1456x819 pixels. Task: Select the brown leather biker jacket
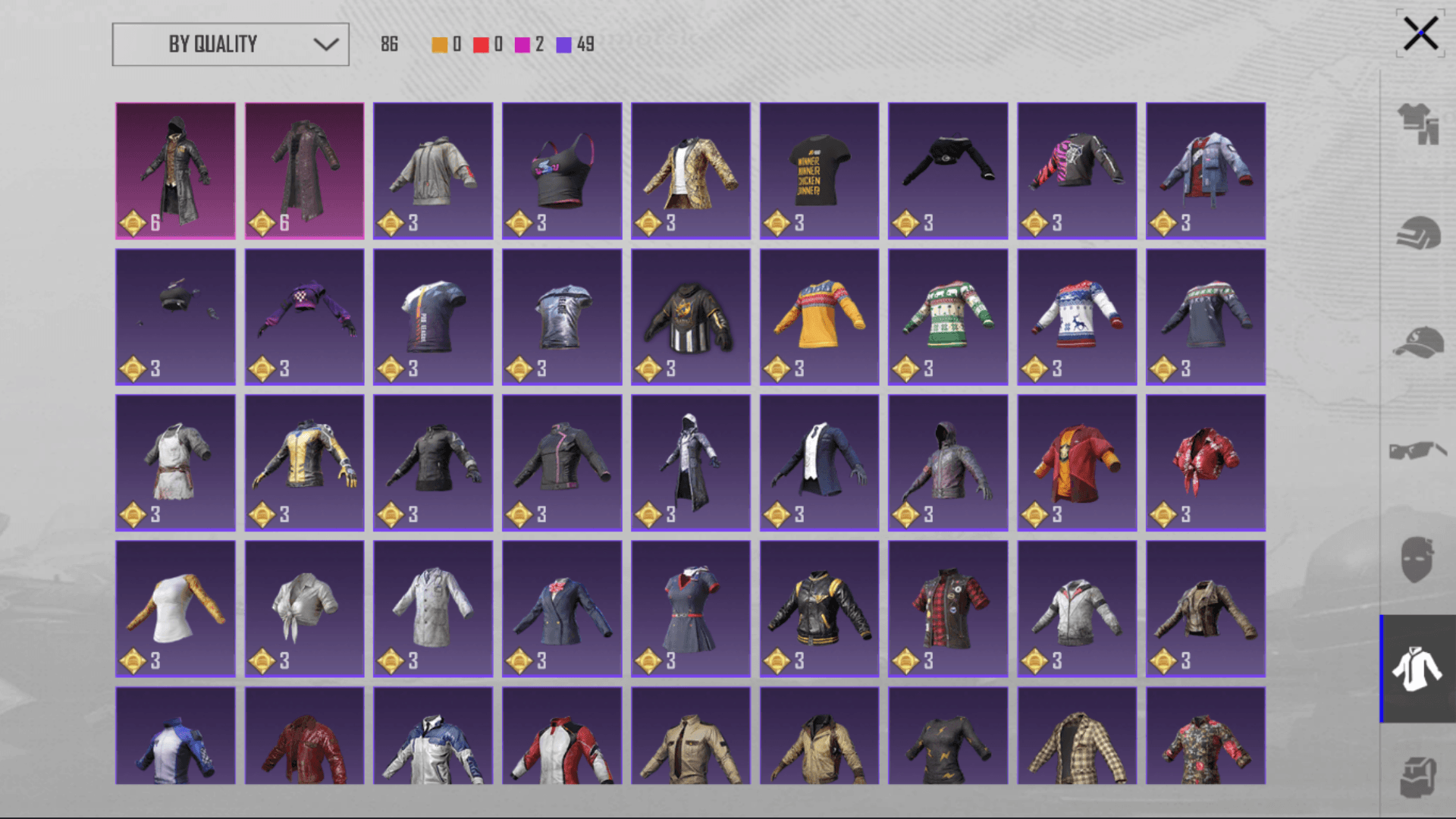coord(1206,609)
